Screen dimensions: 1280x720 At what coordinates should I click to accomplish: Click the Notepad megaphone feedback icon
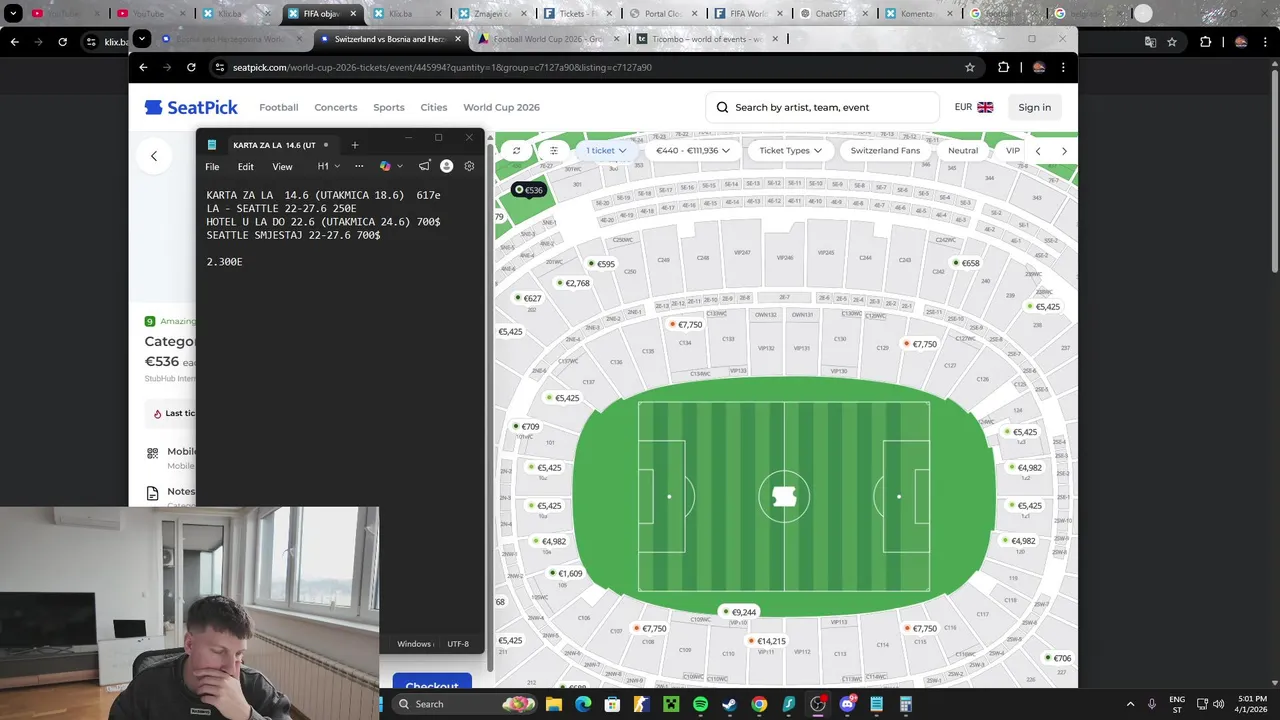coord(424,166)
